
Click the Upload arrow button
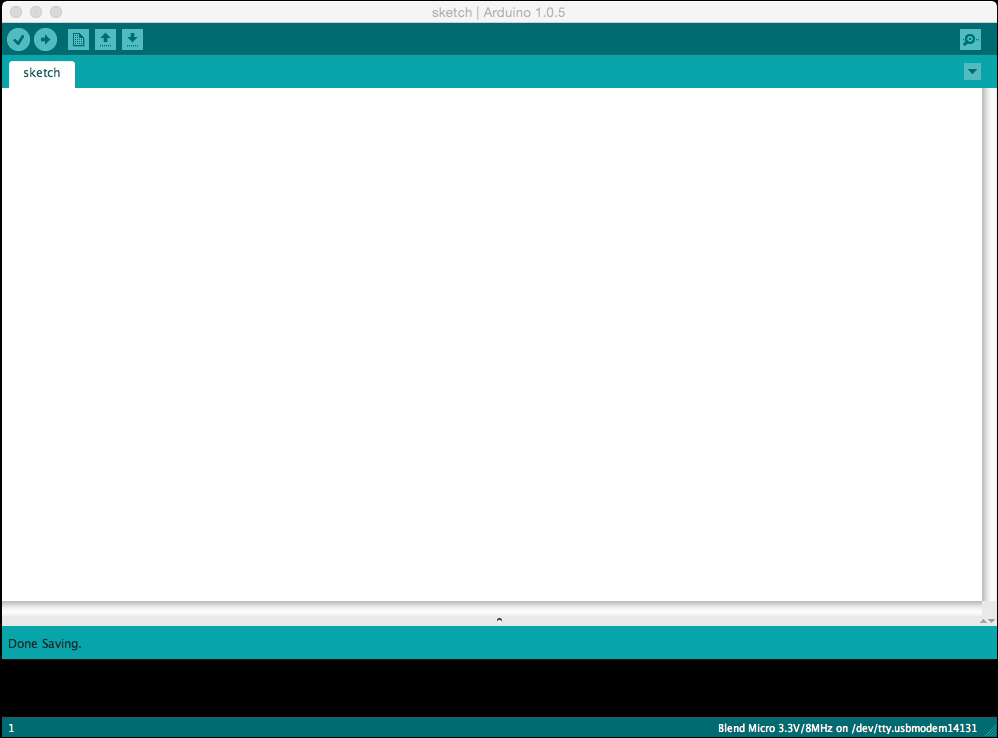(x=45, y=40)
